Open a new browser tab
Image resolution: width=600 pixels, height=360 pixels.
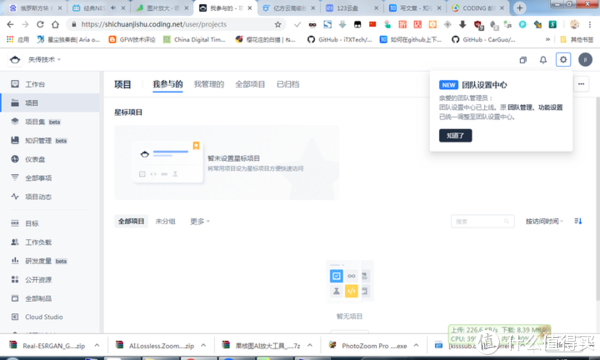(520, 8)
